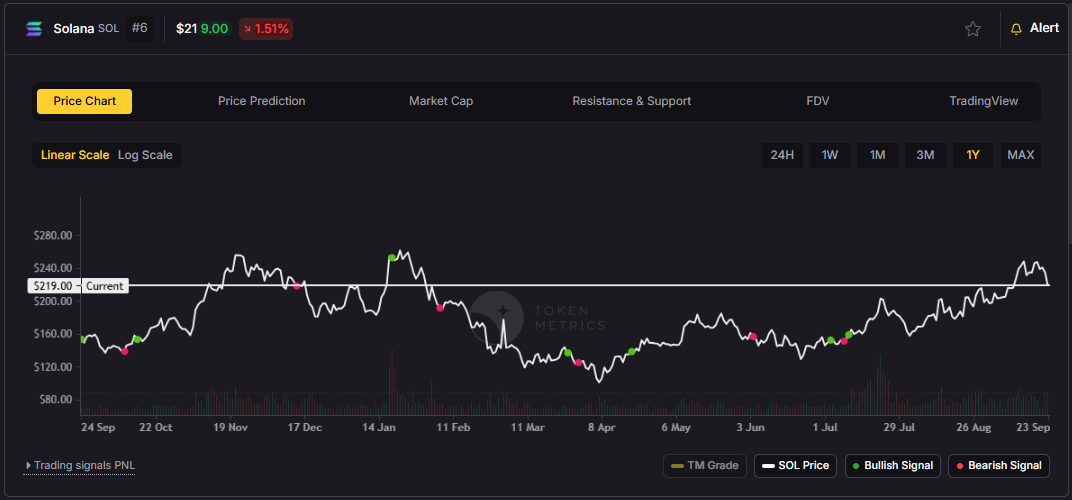Click the 19 Nov date label
The height and width of the screenshot is (500, 1072).
pos(230,427)
